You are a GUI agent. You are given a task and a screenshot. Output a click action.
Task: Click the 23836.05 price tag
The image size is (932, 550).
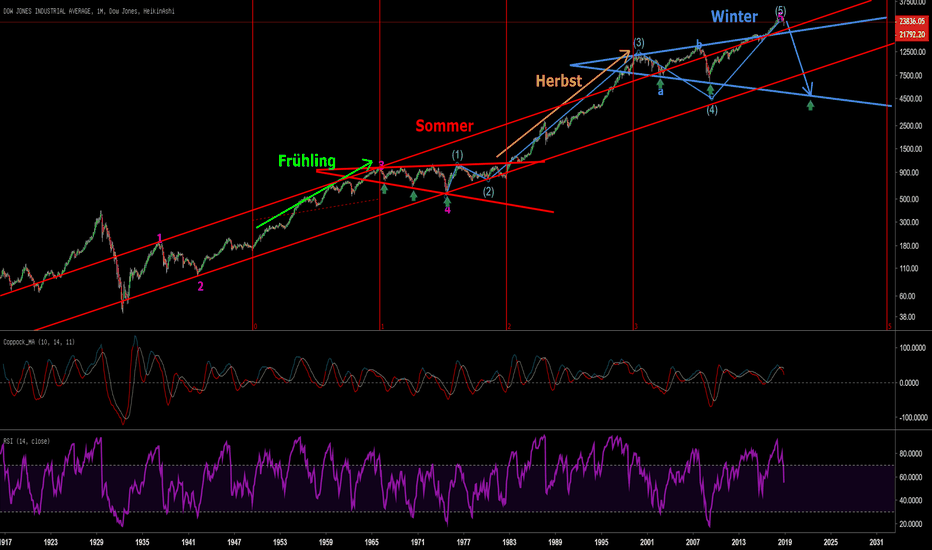click(x=912, y=21)
